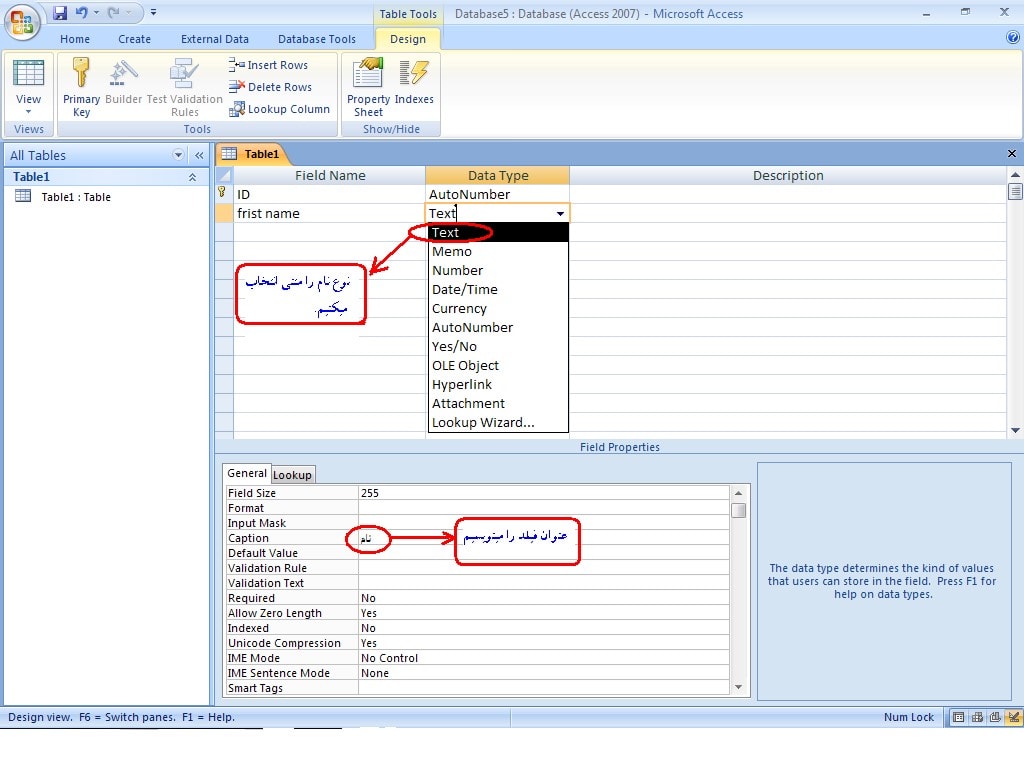Click the Save icon in quick access toolbar
1024x768 pixels.
point(60,13)
